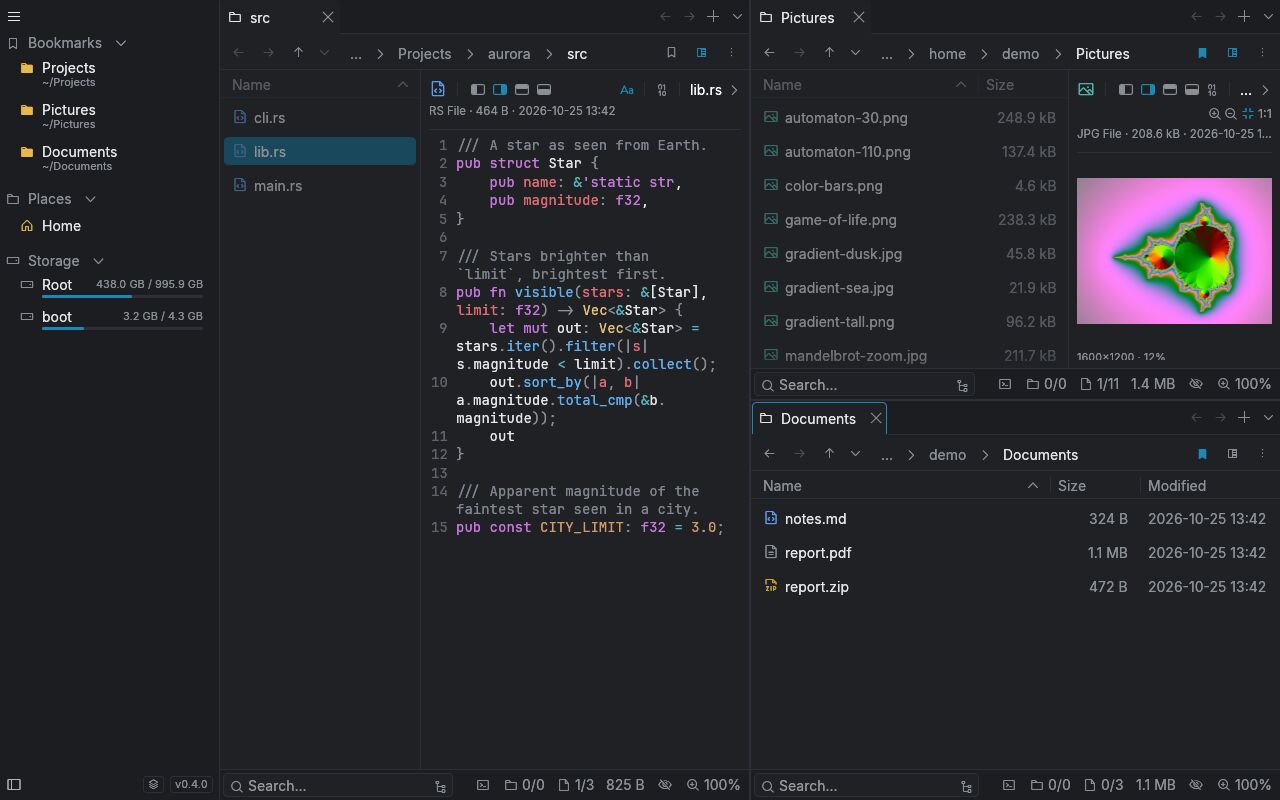Open the terminal icon in the src status bar
1280x800 pixels.
click(483, 786)
